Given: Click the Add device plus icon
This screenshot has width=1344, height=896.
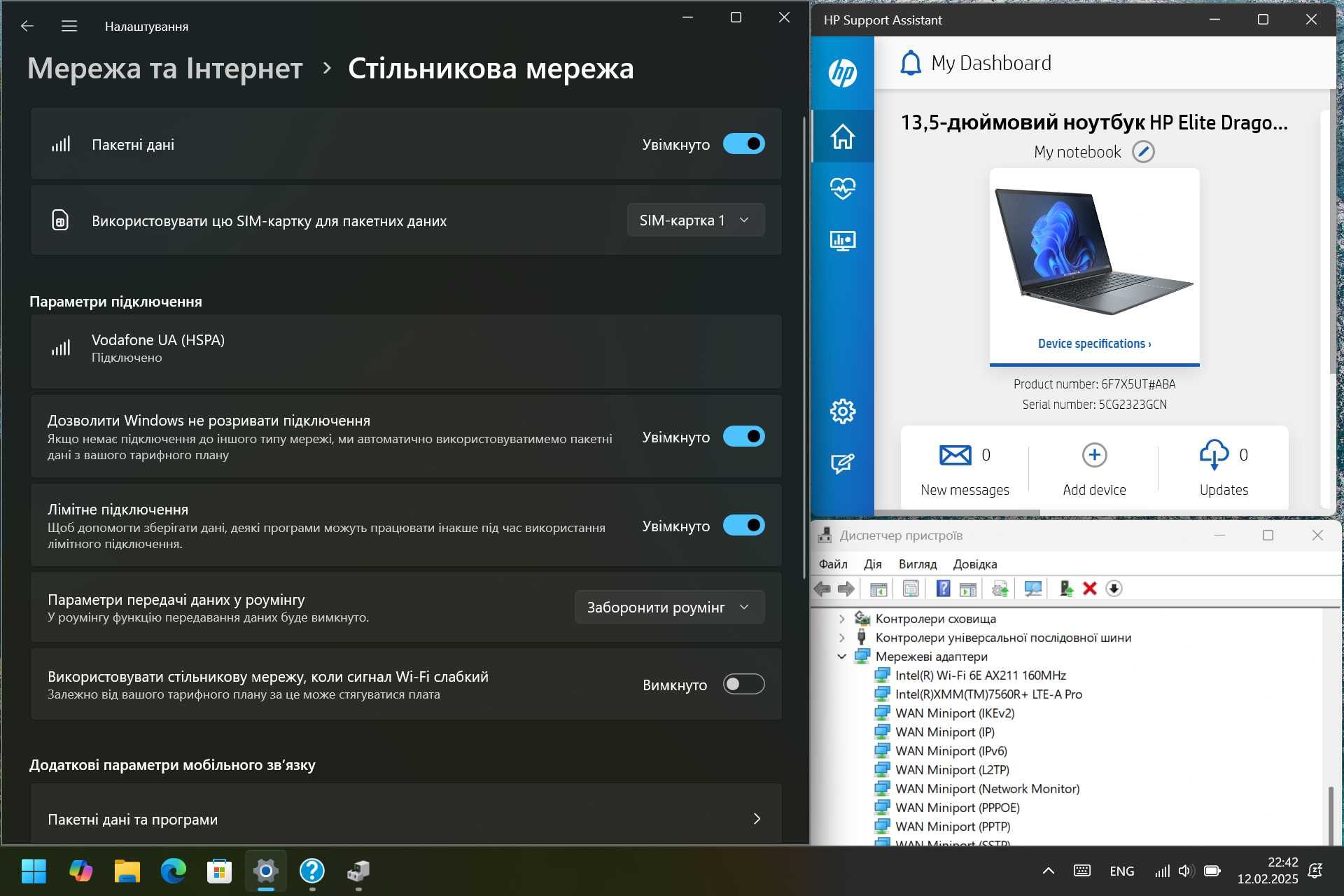Looking at the screenshot, I should pos(1094,455).
